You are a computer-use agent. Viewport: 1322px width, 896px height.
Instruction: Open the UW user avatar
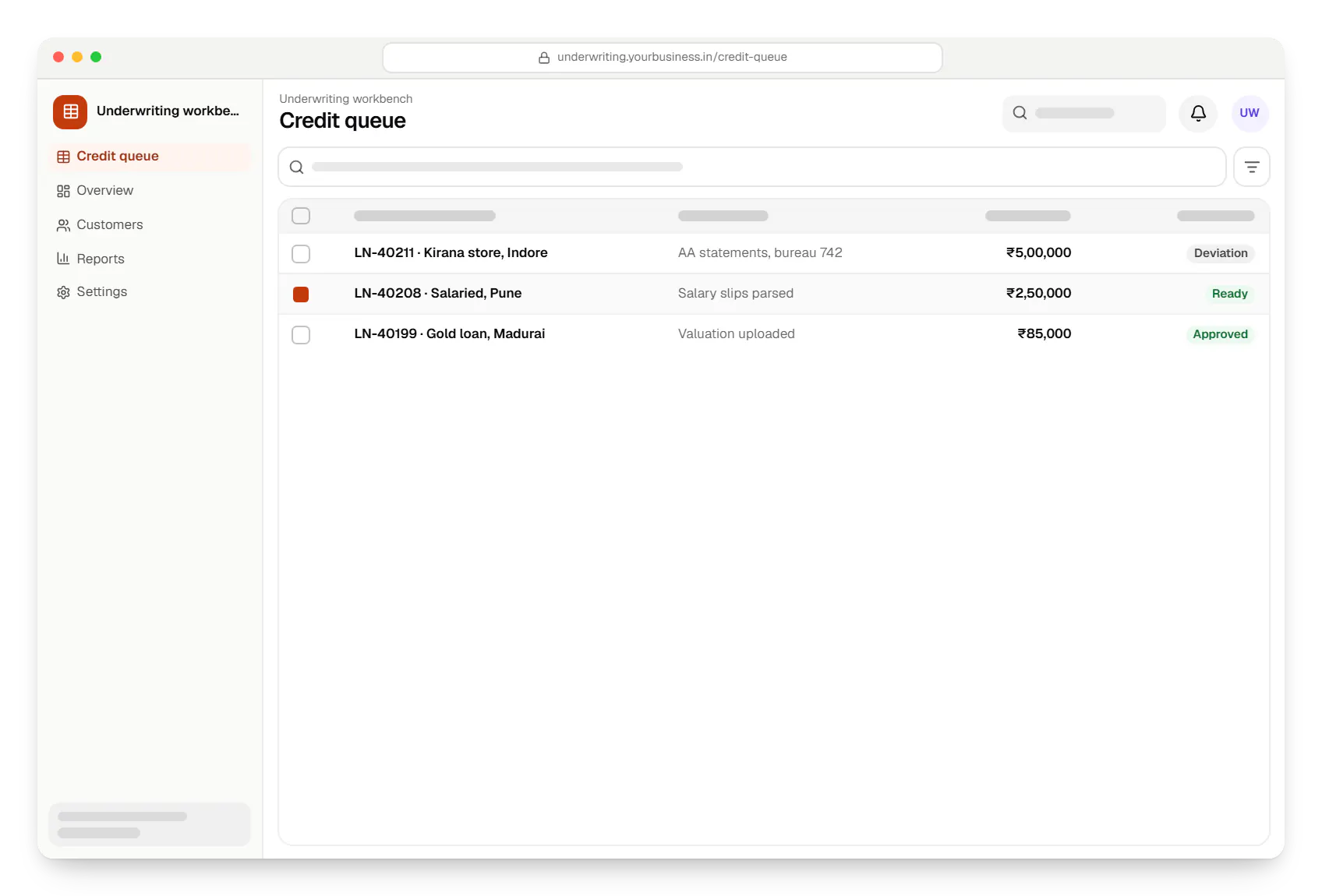(x=1250, y=114)
